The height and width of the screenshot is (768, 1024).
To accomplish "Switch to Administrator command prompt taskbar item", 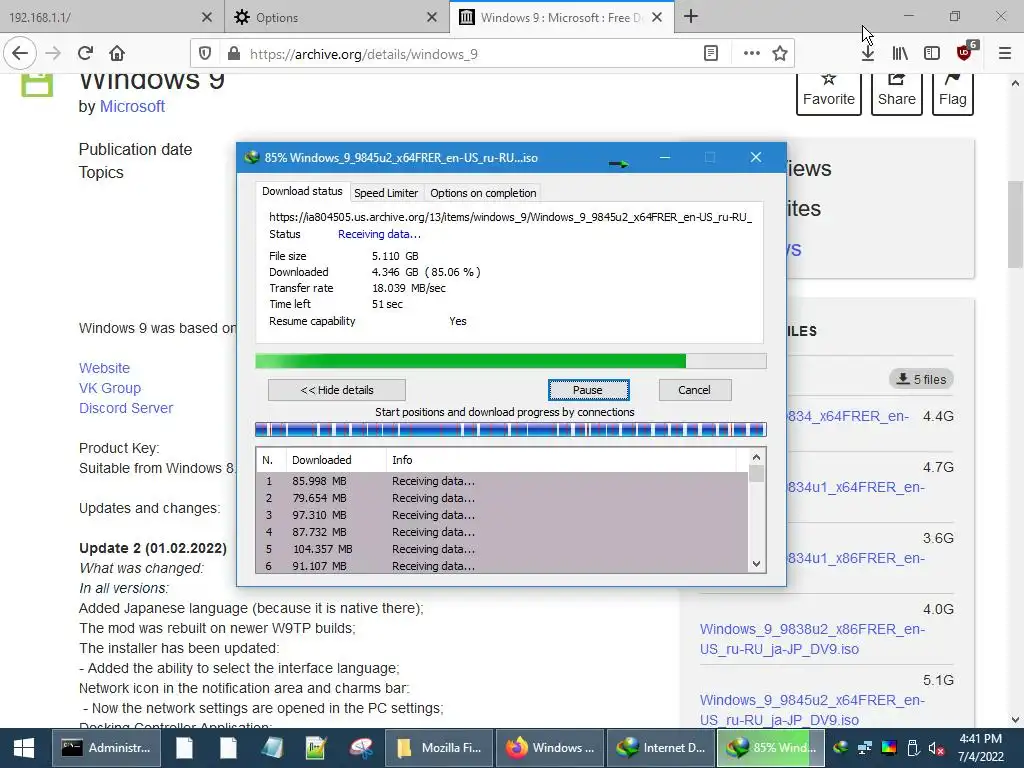I will (104, 748).
